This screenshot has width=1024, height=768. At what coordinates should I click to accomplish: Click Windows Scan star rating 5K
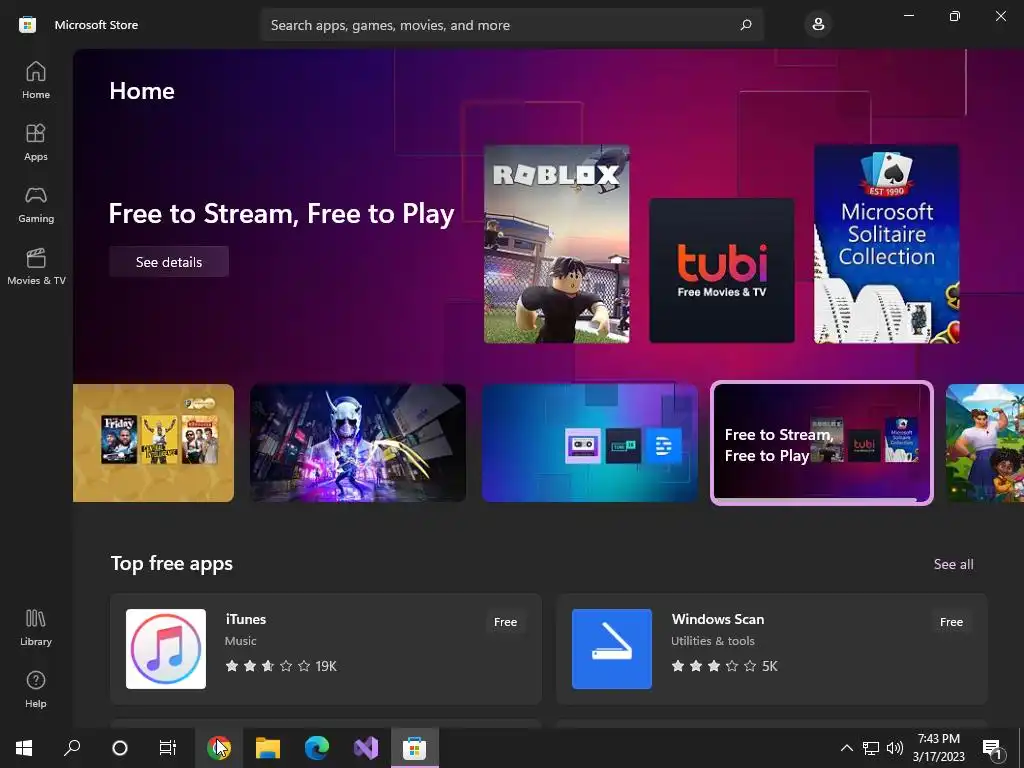click(724, 666)
